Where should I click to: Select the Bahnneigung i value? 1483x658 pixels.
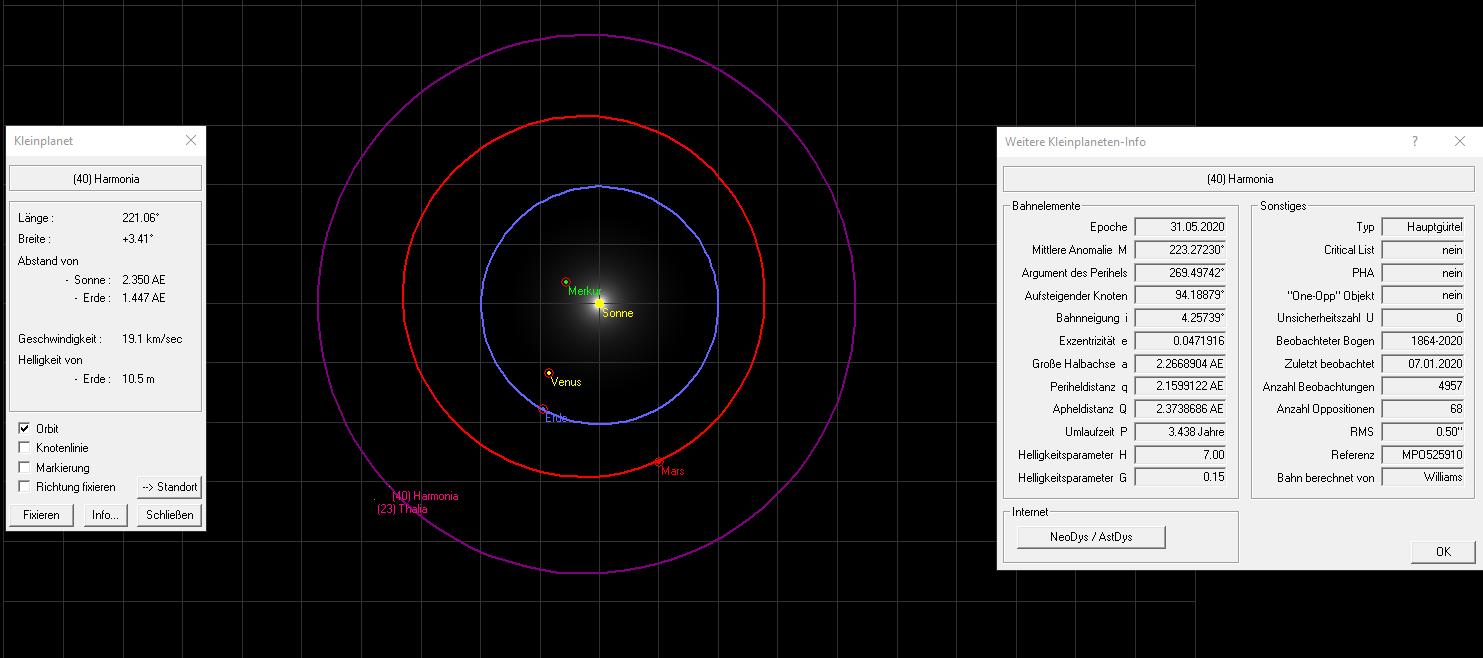(x=1180, y=318)
